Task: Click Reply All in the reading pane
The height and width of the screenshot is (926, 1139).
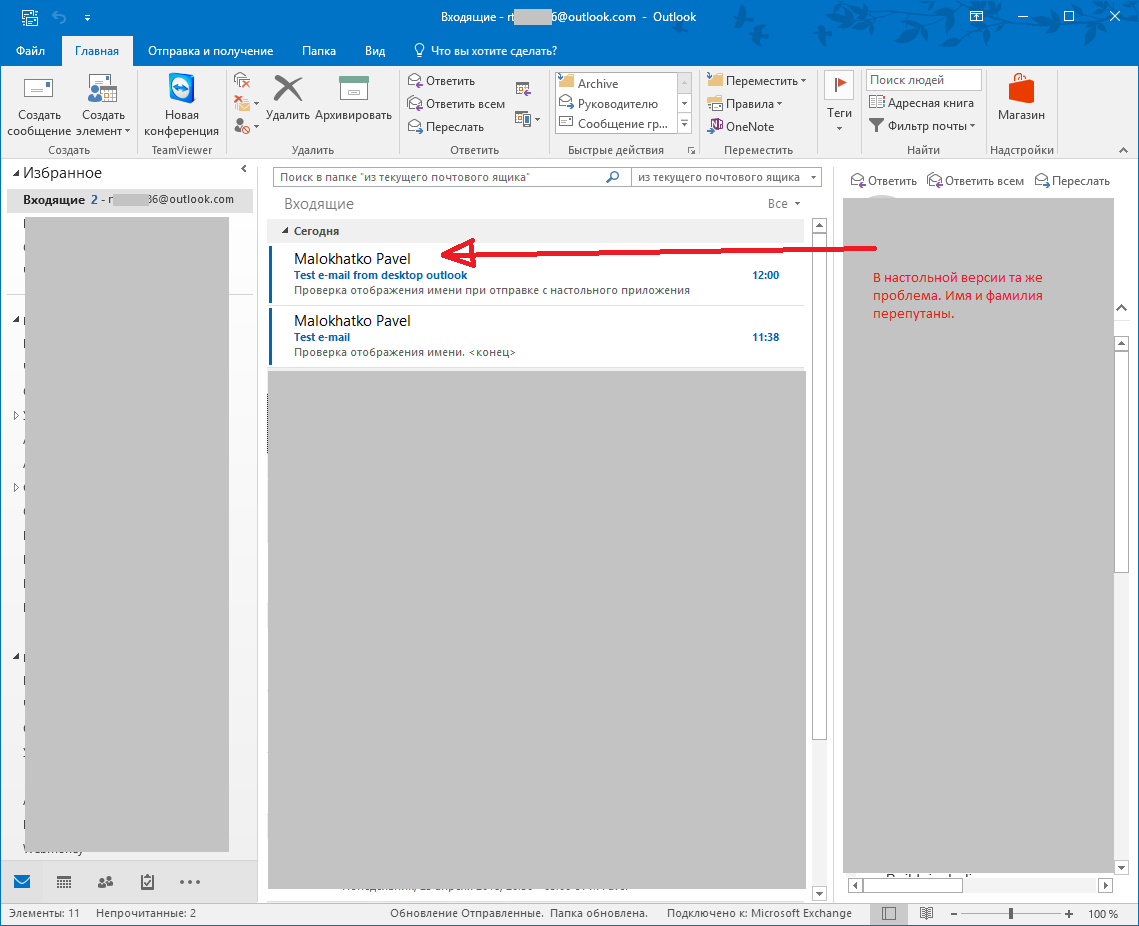Action: [x=976, y=181]
